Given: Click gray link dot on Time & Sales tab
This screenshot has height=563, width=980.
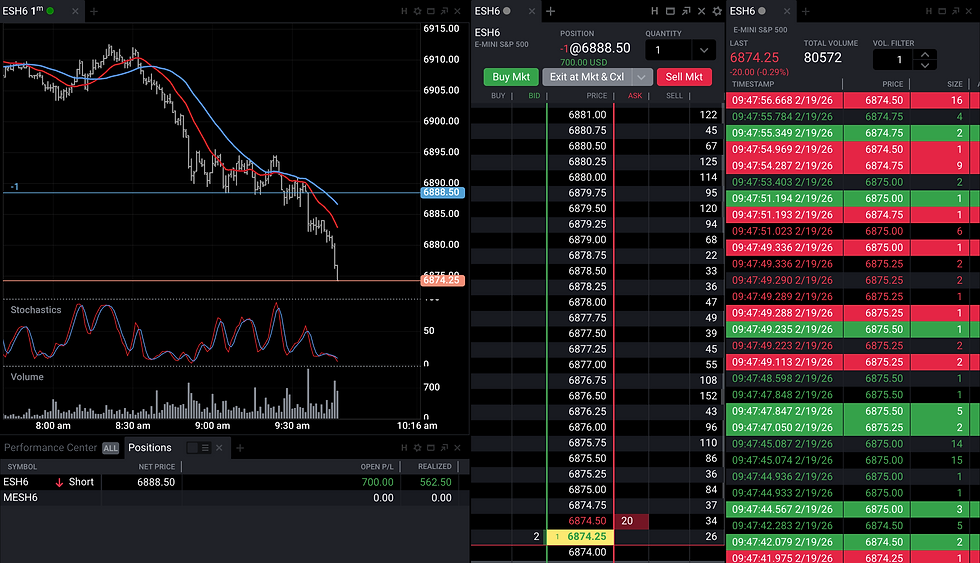Looking at the screenshot, I should tap(762, 11).
